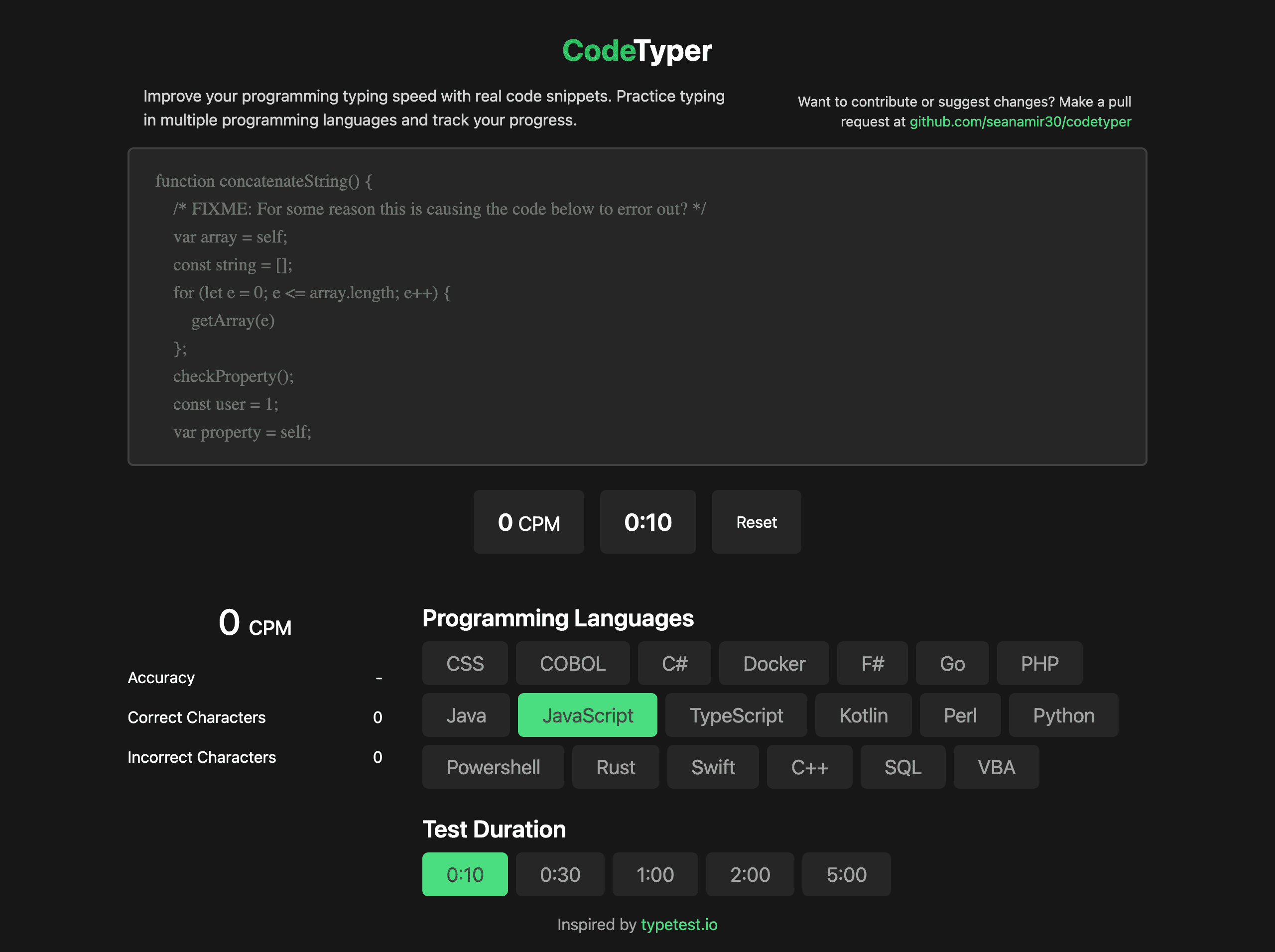Choose the Powershell language
Screen dimensions: 1275x952
pyautogui.click(x=493, y=767)
